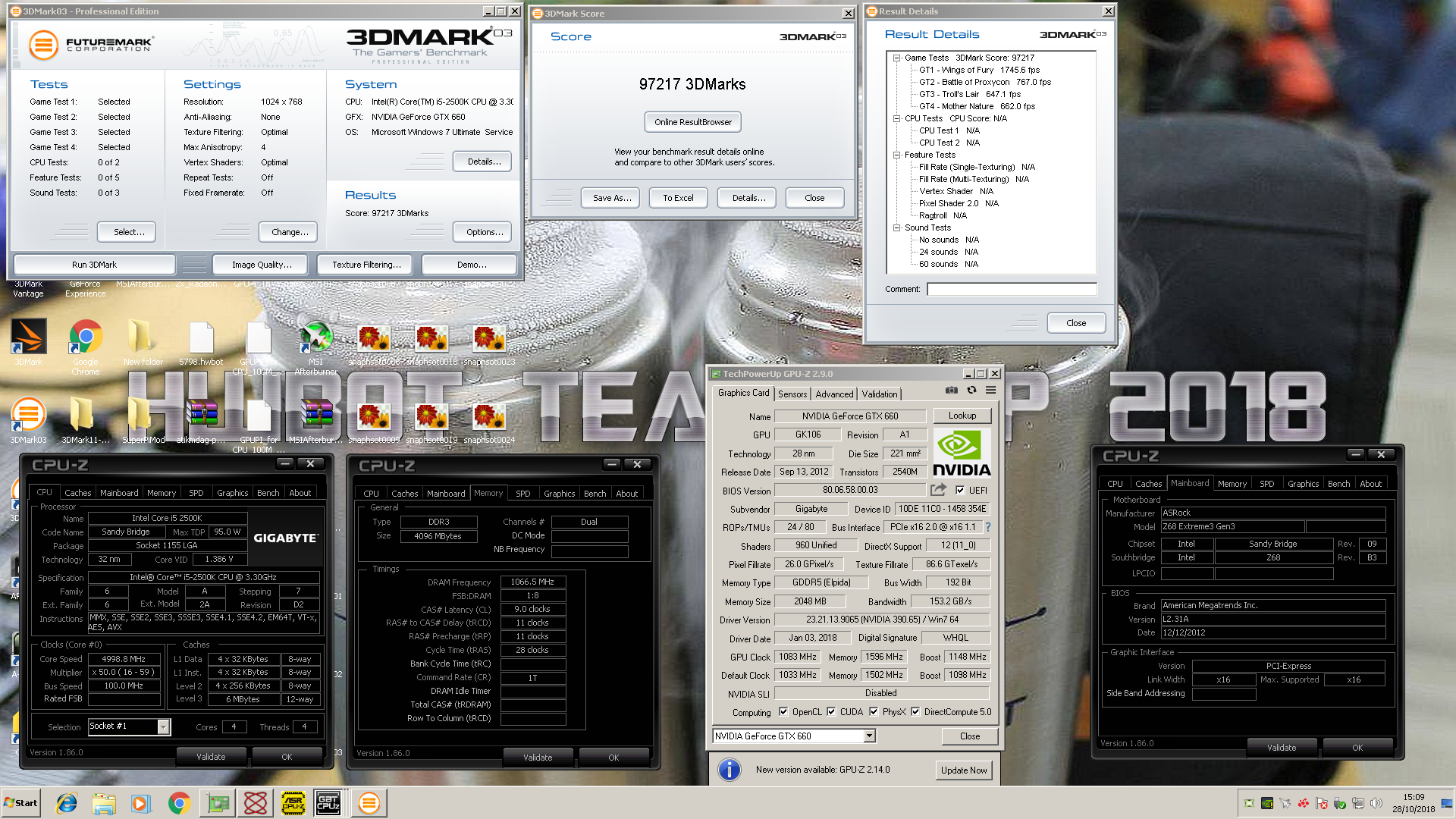Switch to the Advanced tab in GPU-Z

[834, 394]
